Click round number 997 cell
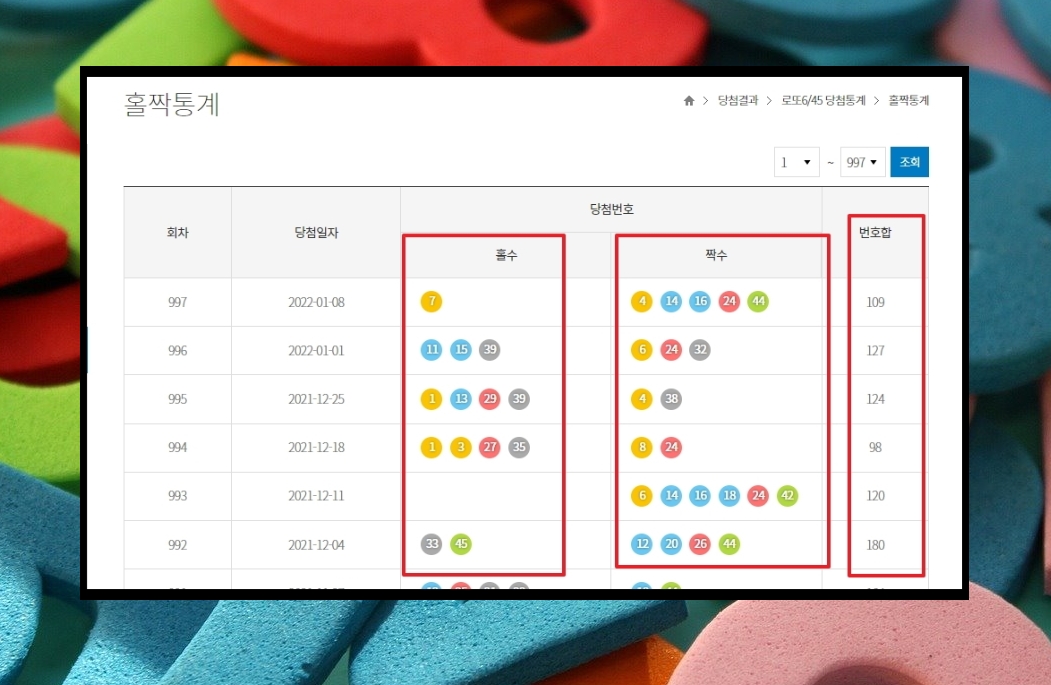Screen dimensions: 1051x685 tap(178, 302)
